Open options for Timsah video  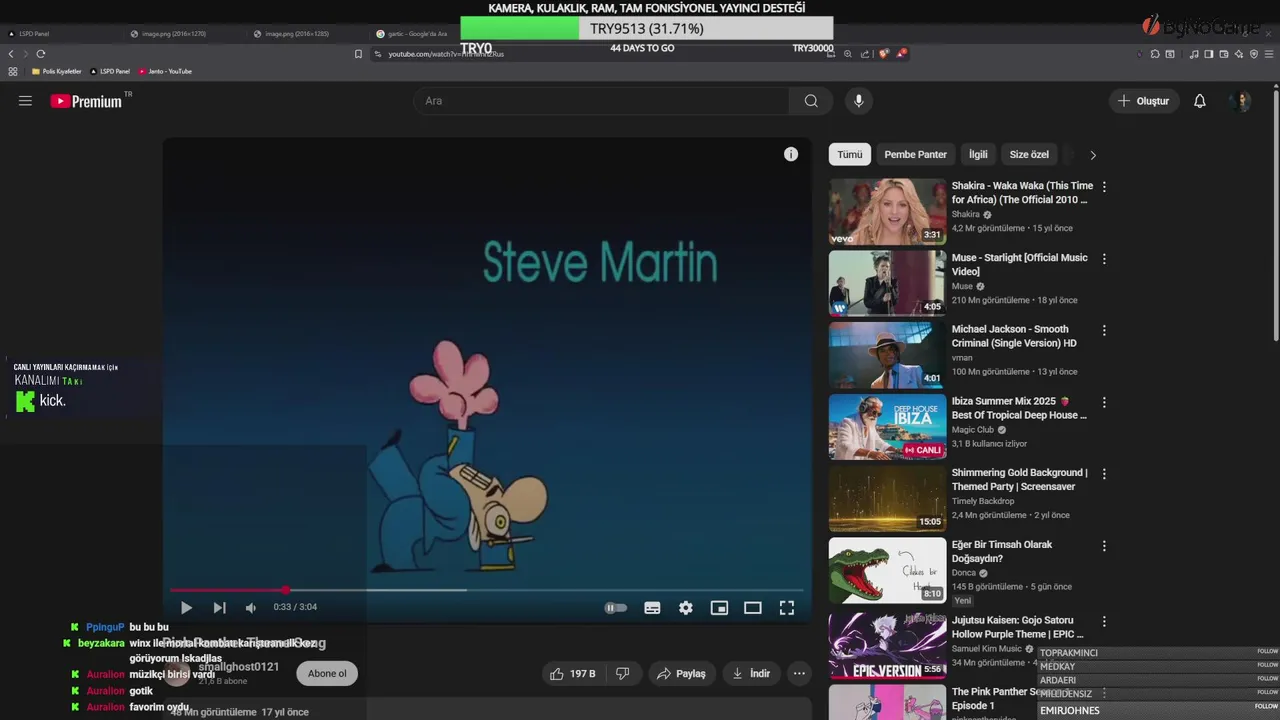tap(1104, 547)
